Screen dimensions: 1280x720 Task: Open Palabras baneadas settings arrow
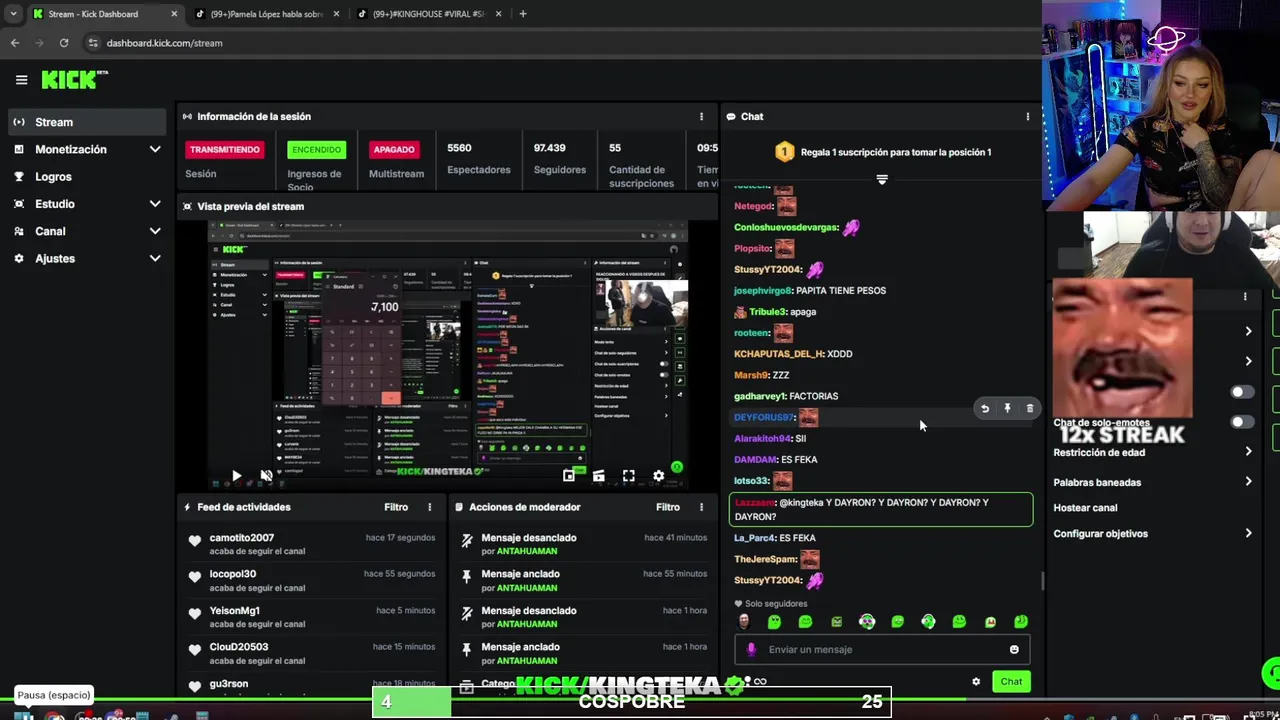click(x=1248, y=482)
